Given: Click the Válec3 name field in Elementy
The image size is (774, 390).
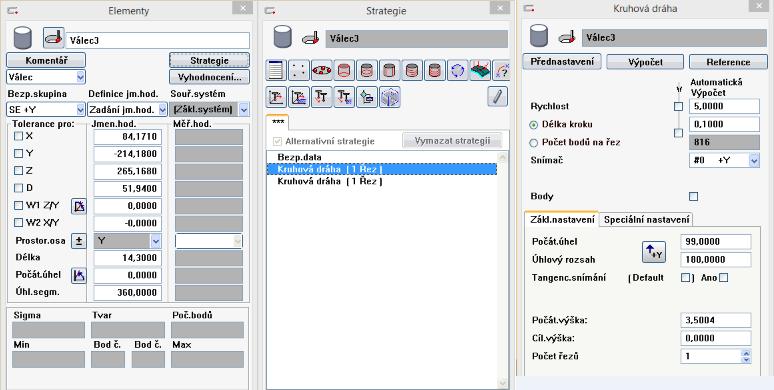Looking at the screenshot, I should [x=158, y=40].
